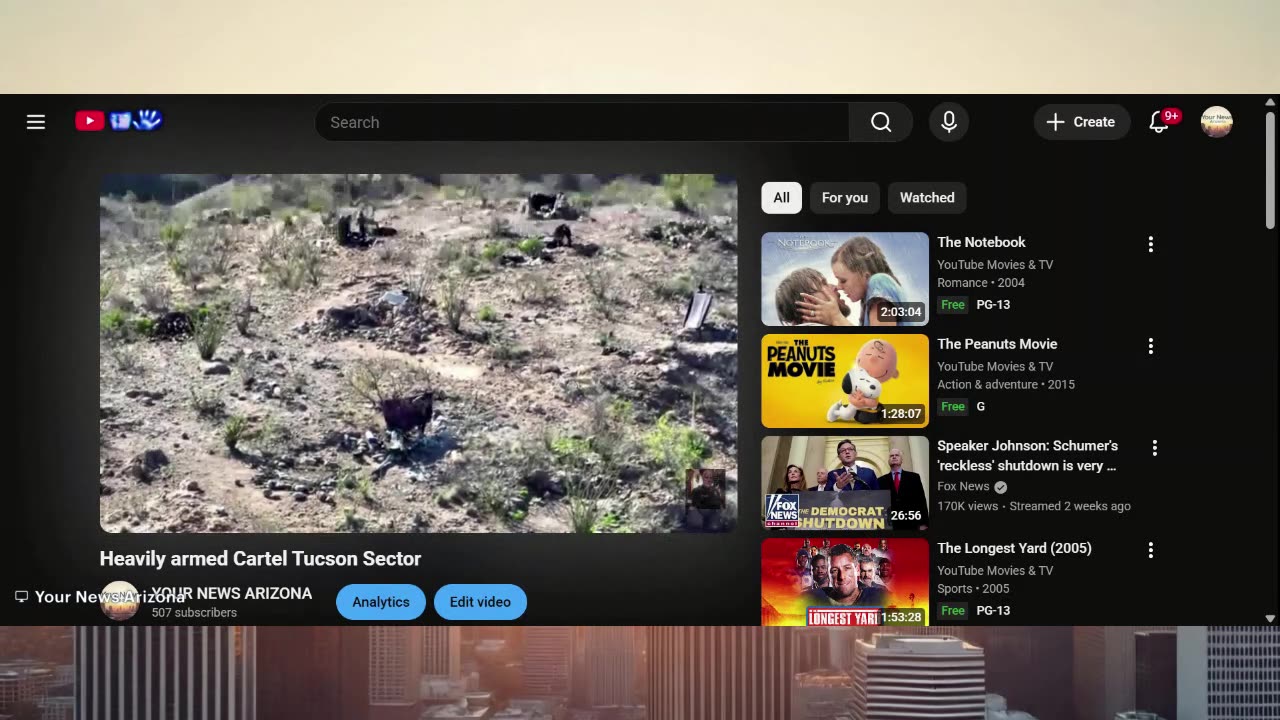The height and width of the screenshot is (720, 1280).
Task: Click the video title Heavily armed Cartel Tucson Sector
Action: click(x=260, y=559)
